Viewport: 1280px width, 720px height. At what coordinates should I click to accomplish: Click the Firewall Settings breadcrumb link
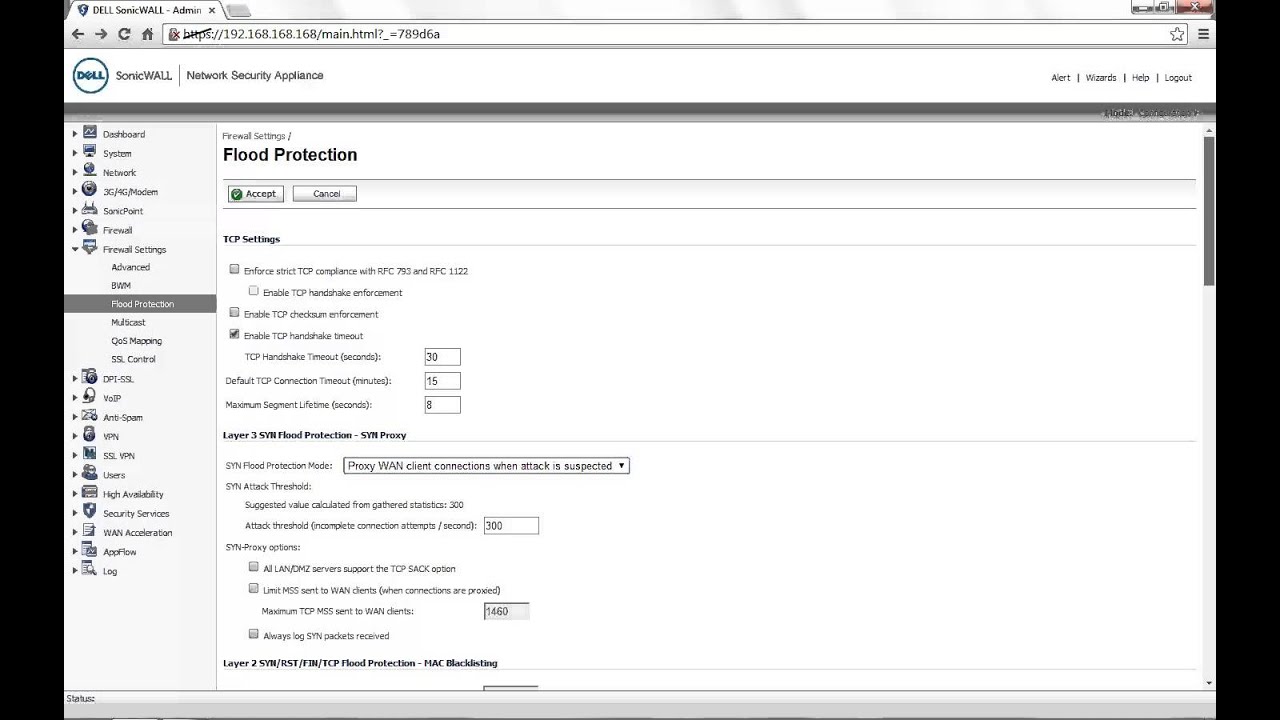point(254,136)
